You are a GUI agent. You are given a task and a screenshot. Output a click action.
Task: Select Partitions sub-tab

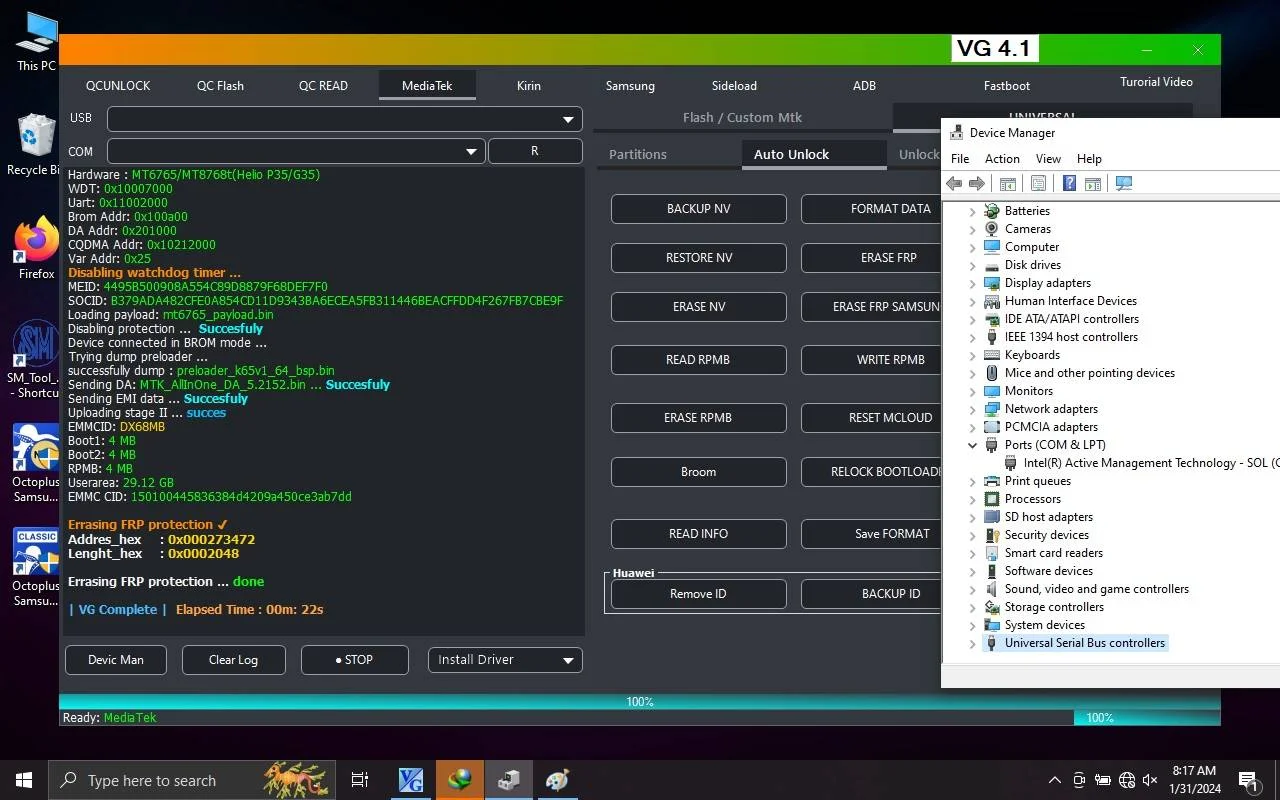[638, 155]
